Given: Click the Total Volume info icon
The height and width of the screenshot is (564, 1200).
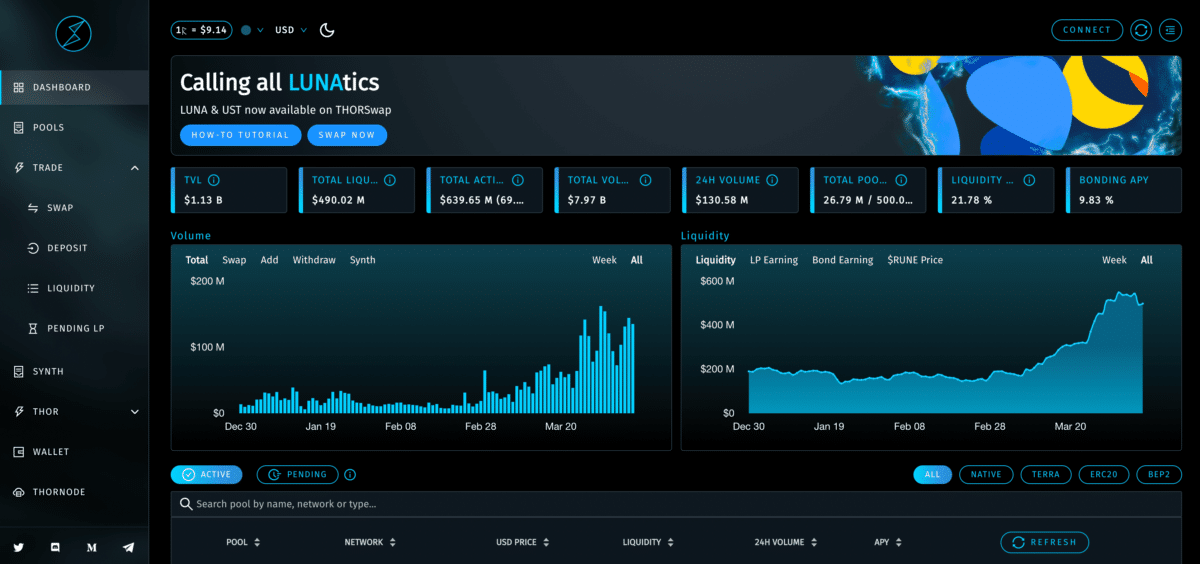Looking at the screenshot, I should pos(645,180).
